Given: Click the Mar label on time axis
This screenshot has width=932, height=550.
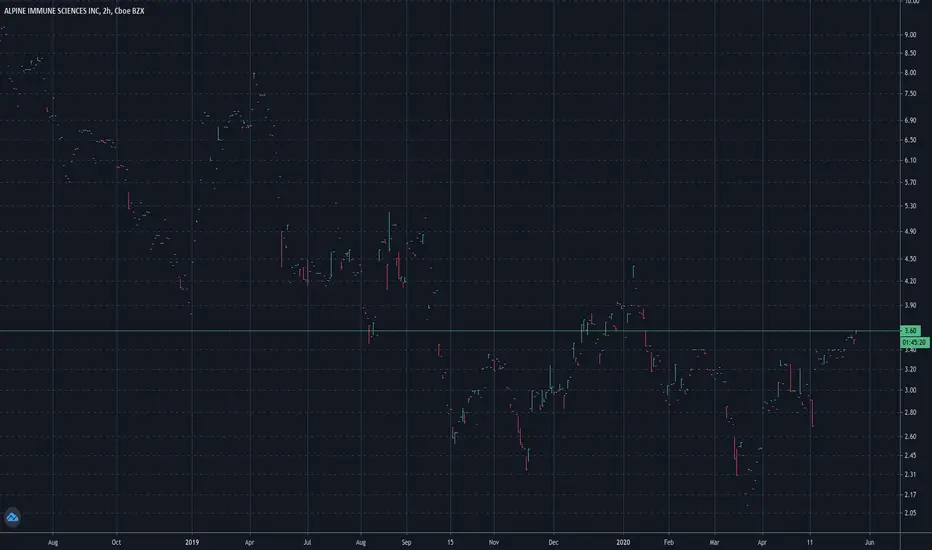Looking at the screenshot, I should click(x=714, y=542).
